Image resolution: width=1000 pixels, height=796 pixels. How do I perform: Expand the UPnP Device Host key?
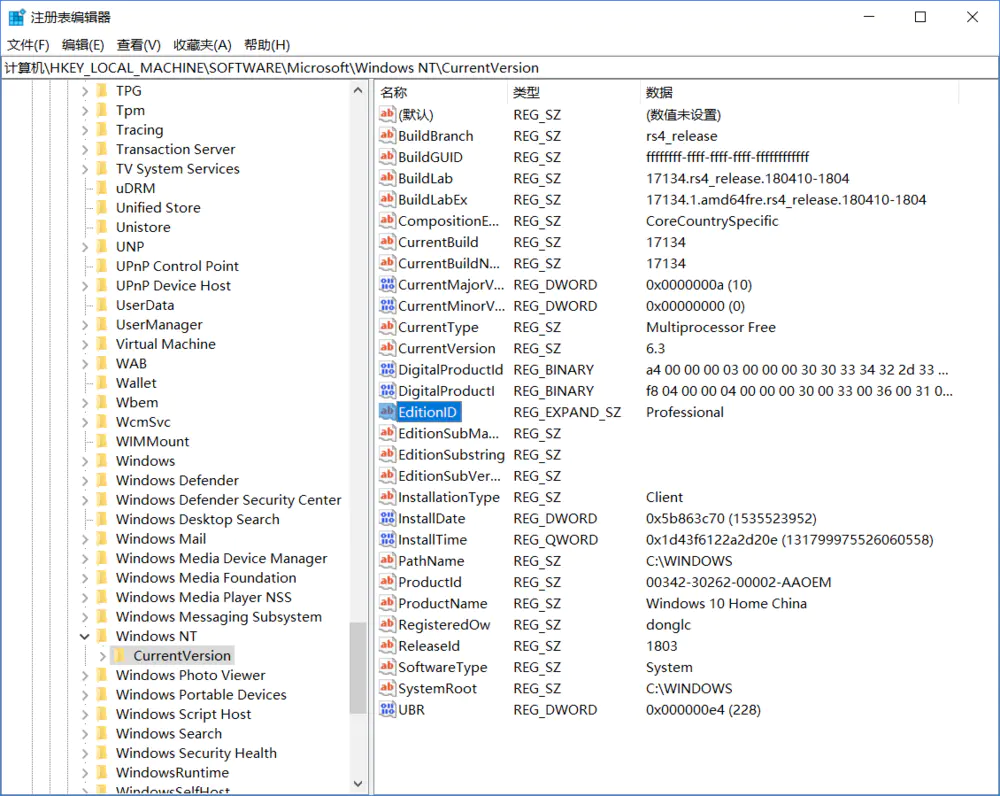coord(85,286)
